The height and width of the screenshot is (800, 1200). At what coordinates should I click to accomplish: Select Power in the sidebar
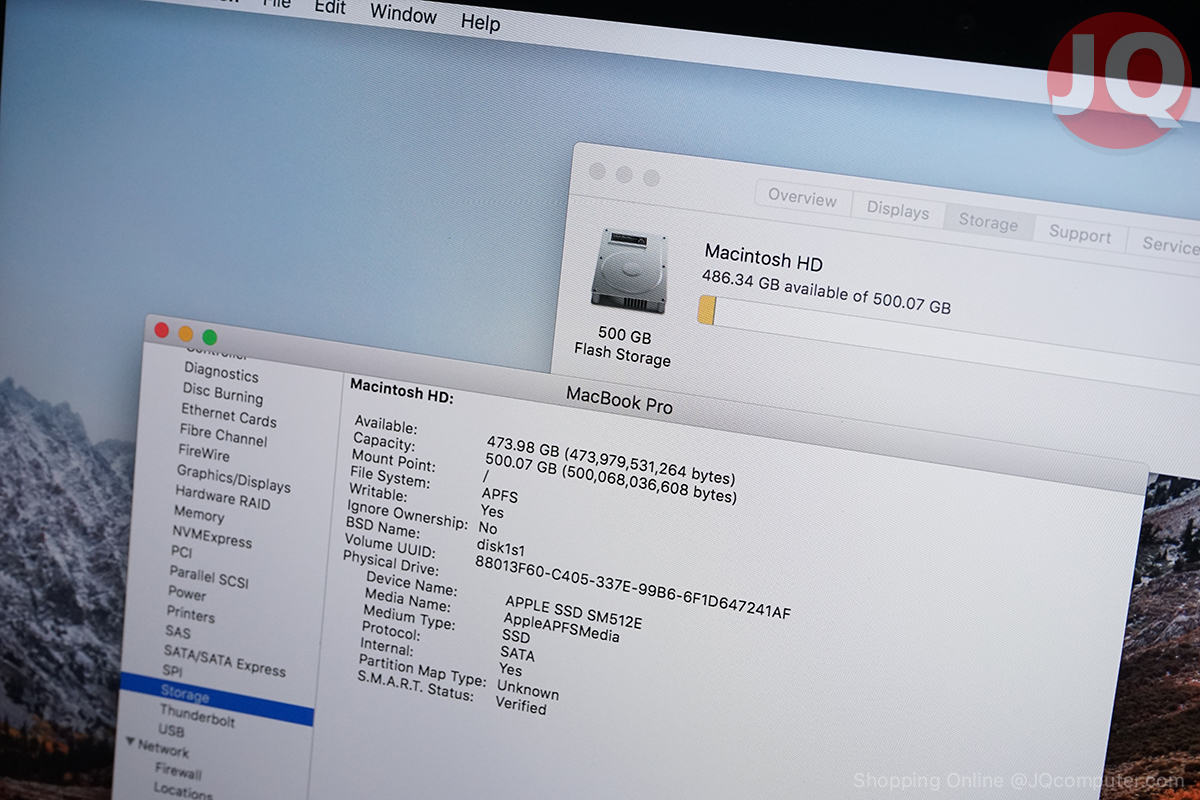(x=187, y=593)
